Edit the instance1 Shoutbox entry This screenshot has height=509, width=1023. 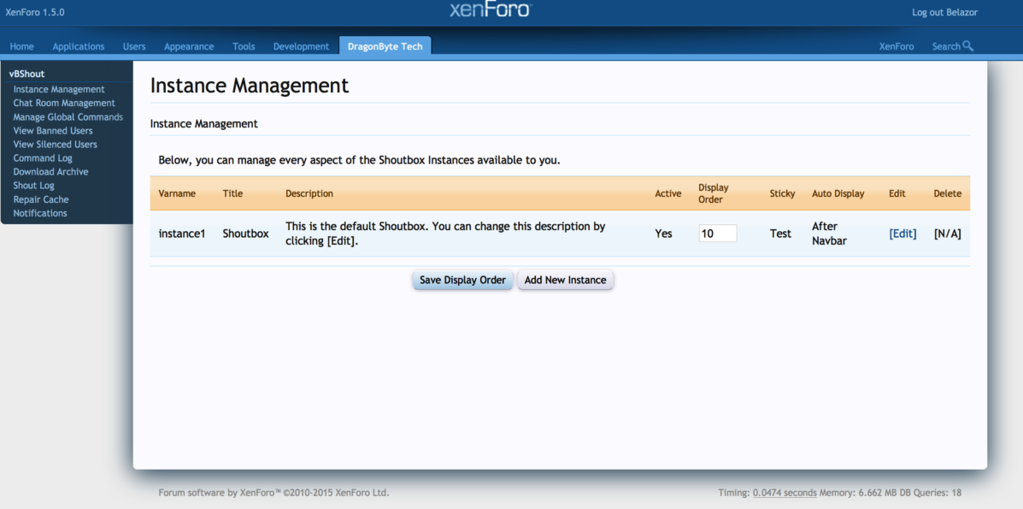[x=902, y=233]
